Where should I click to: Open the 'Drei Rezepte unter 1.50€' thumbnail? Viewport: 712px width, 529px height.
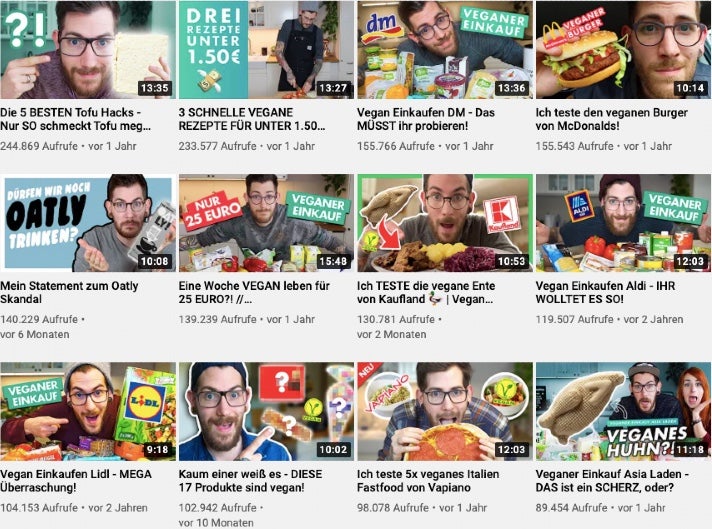click(x=266, y=49)
